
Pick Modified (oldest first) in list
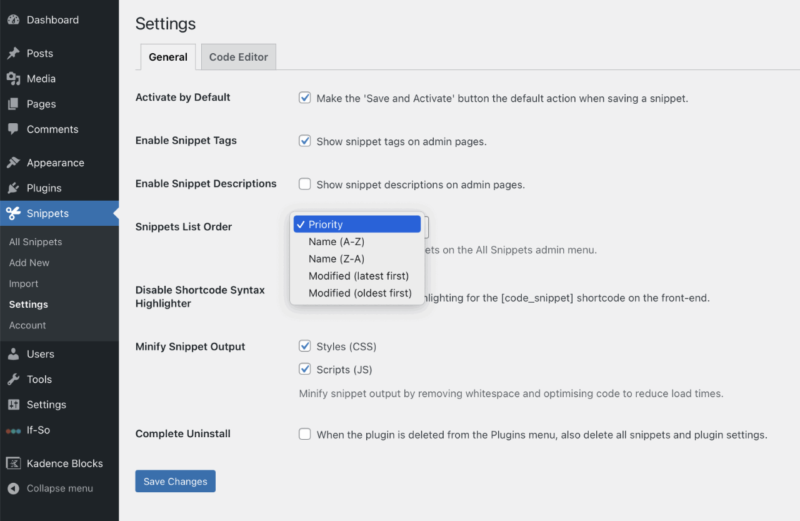[359, 293]
